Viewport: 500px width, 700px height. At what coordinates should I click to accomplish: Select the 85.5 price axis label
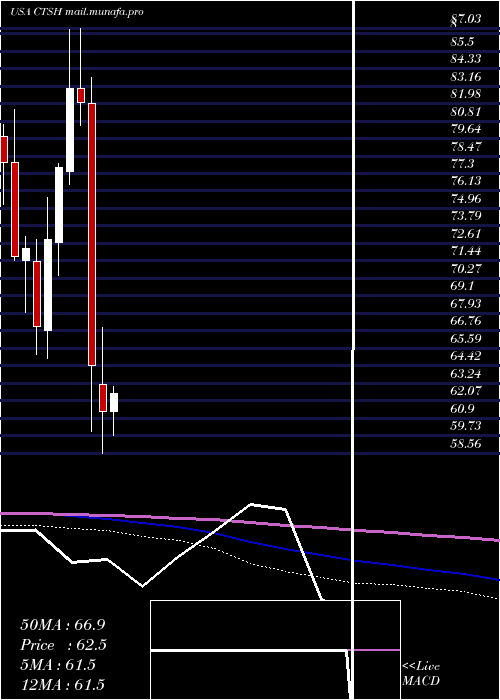[x=462, y=42]
